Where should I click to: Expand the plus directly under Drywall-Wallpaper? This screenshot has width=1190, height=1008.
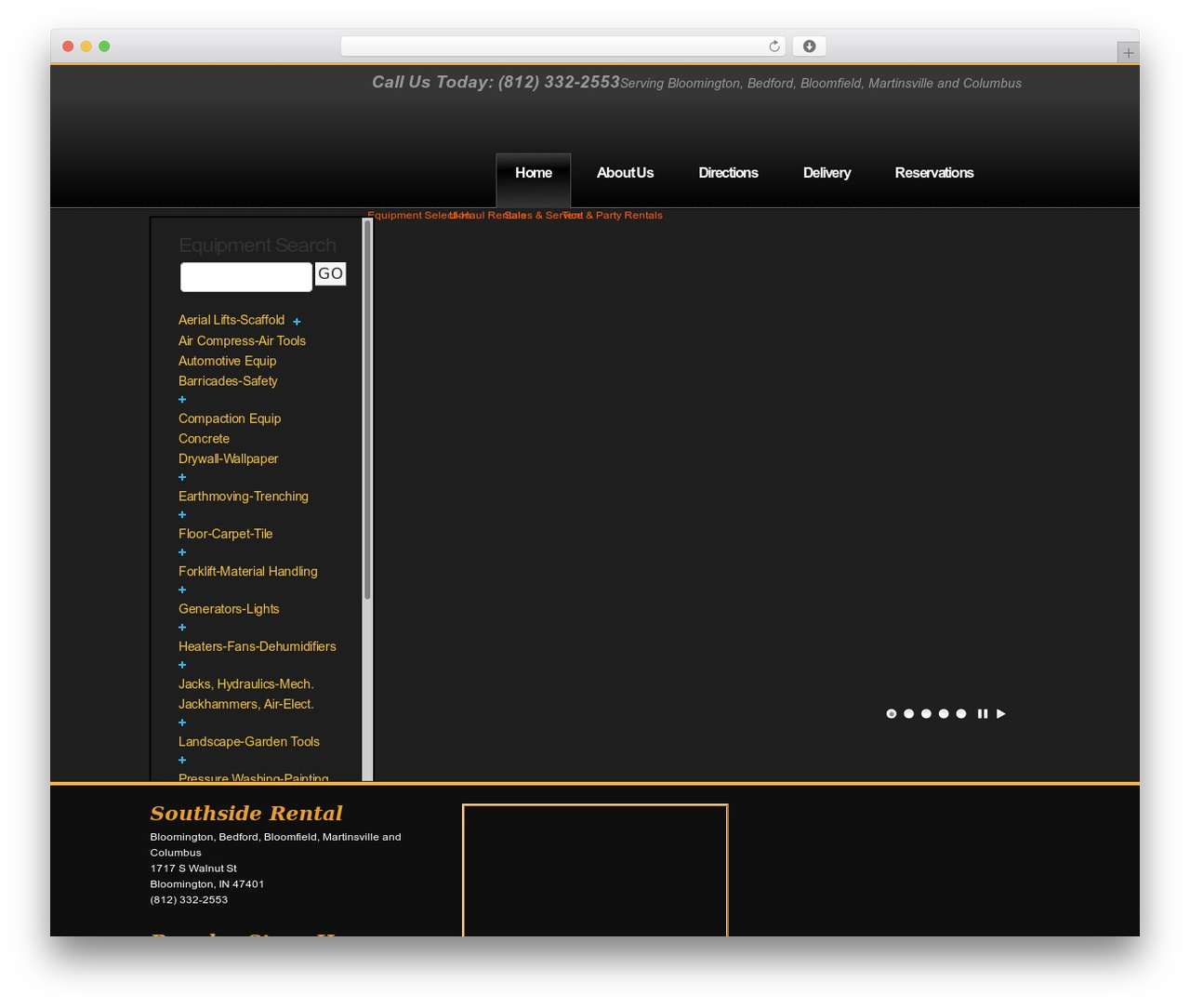182,478
